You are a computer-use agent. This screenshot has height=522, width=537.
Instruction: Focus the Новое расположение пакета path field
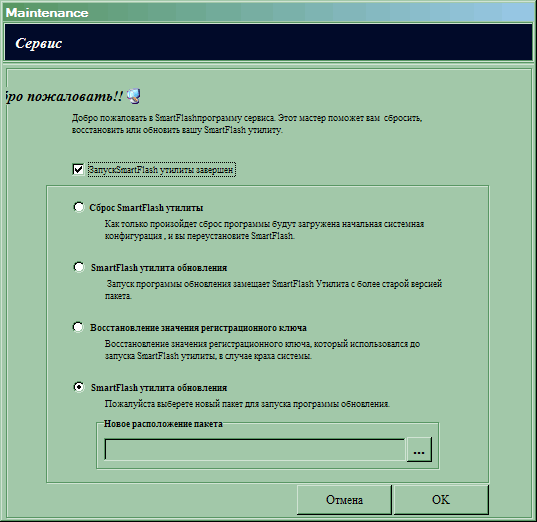(x=255, y=449)
